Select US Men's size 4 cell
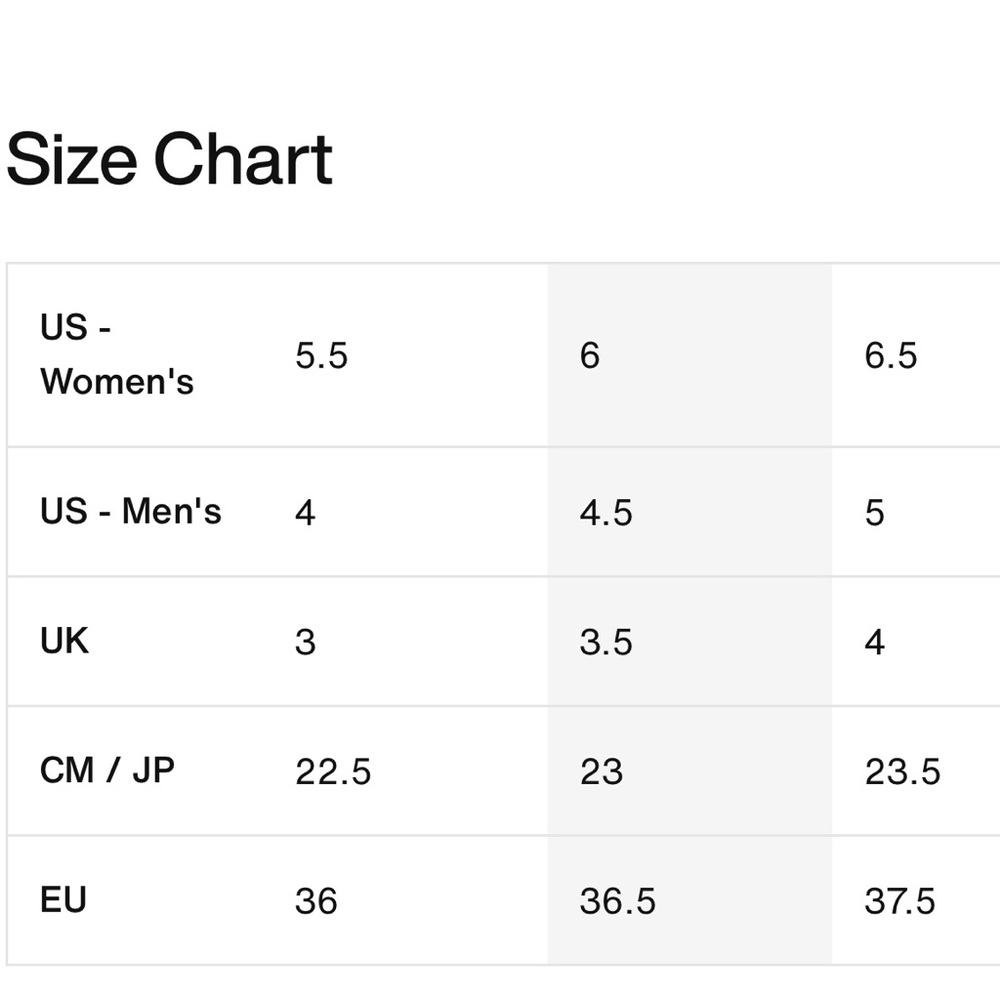 click(305, 513)
